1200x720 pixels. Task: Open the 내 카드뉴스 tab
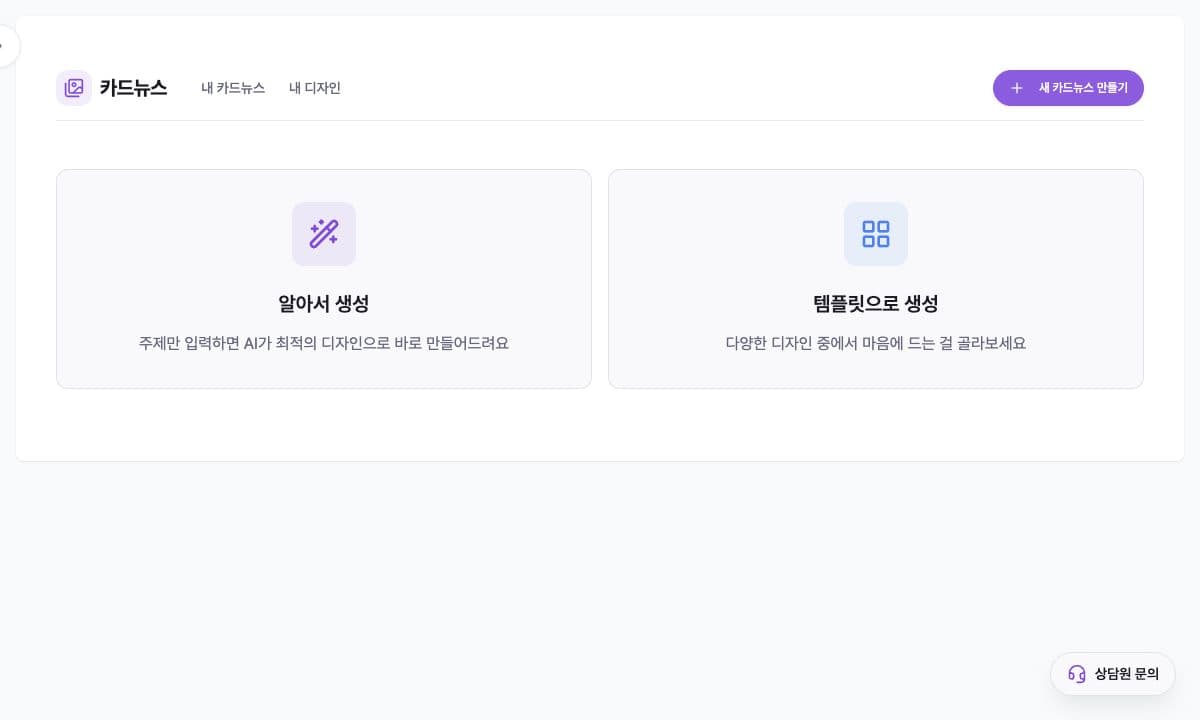(233, 88)
